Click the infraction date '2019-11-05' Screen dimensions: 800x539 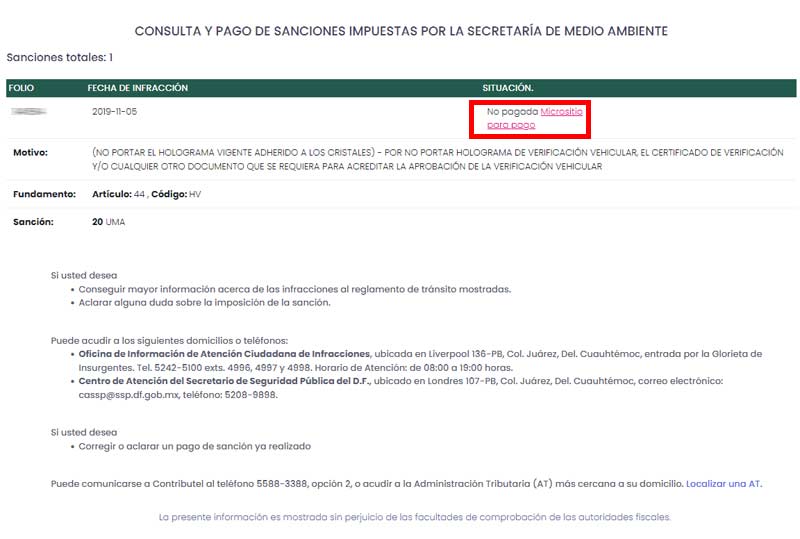point(115,111)
